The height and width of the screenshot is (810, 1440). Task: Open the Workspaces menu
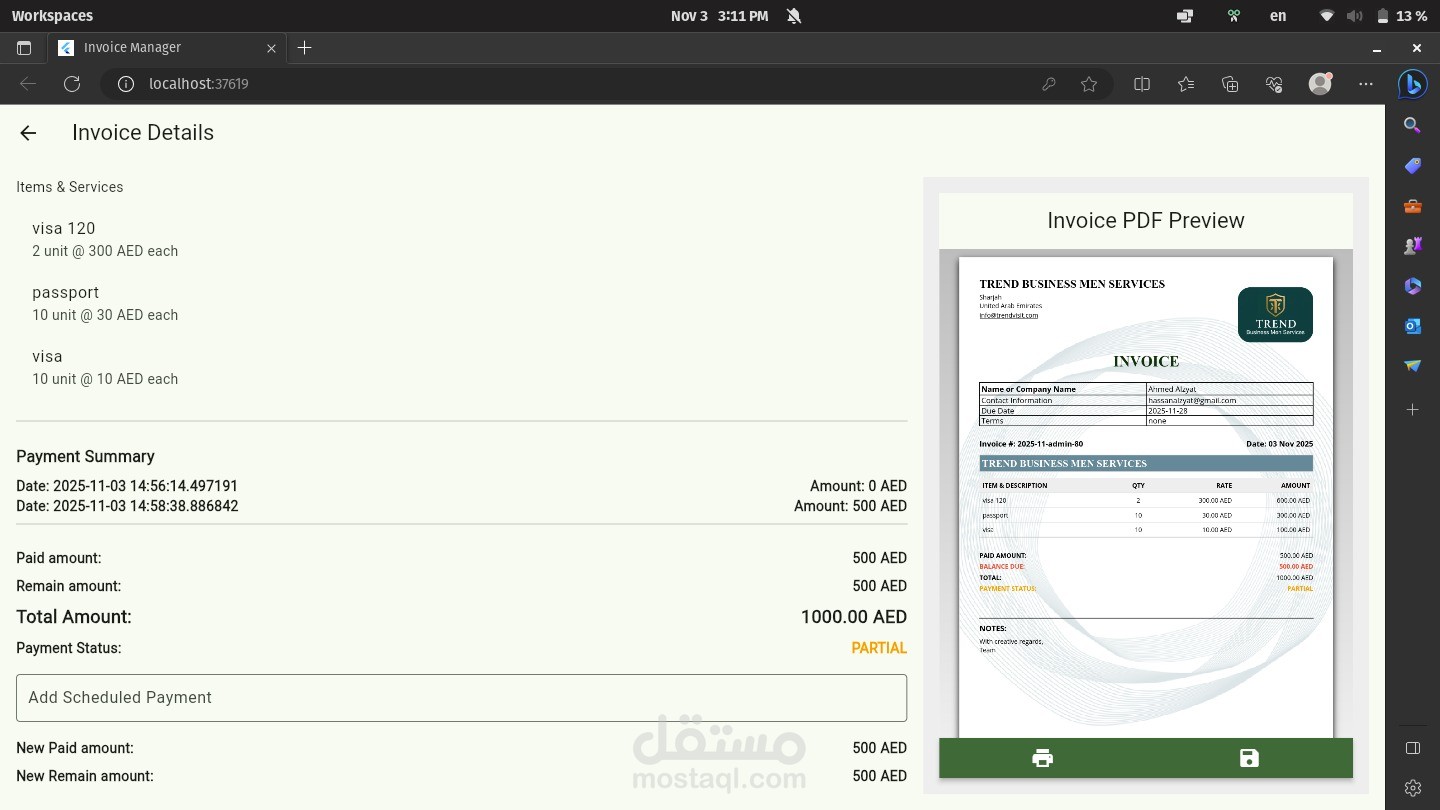[52, 16]
